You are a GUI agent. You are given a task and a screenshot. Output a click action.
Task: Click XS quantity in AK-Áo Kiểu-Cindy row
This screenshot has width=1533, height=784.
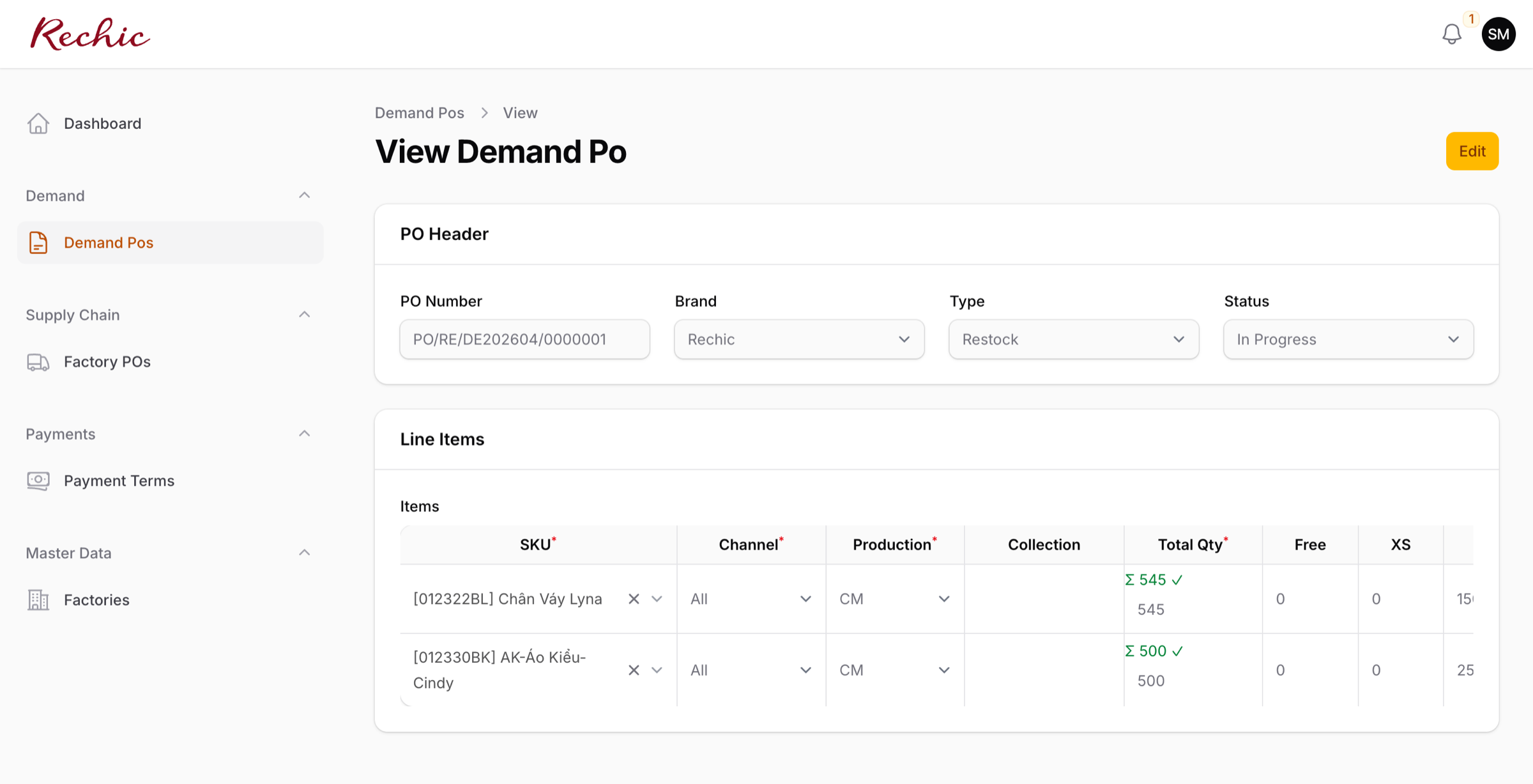click(x=1400, y=670)
